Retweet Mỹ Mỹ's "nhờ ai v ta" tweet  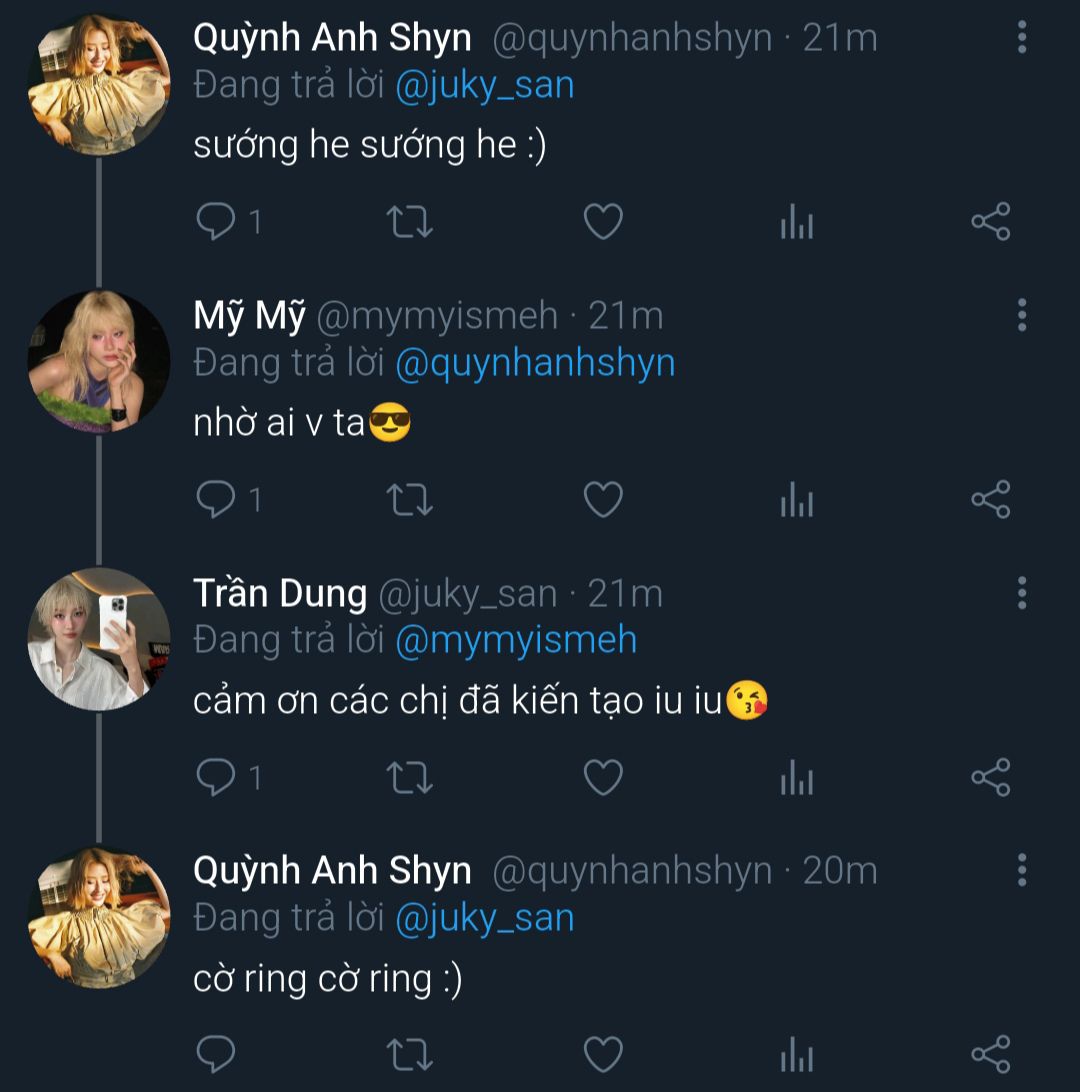click(409, 499)
